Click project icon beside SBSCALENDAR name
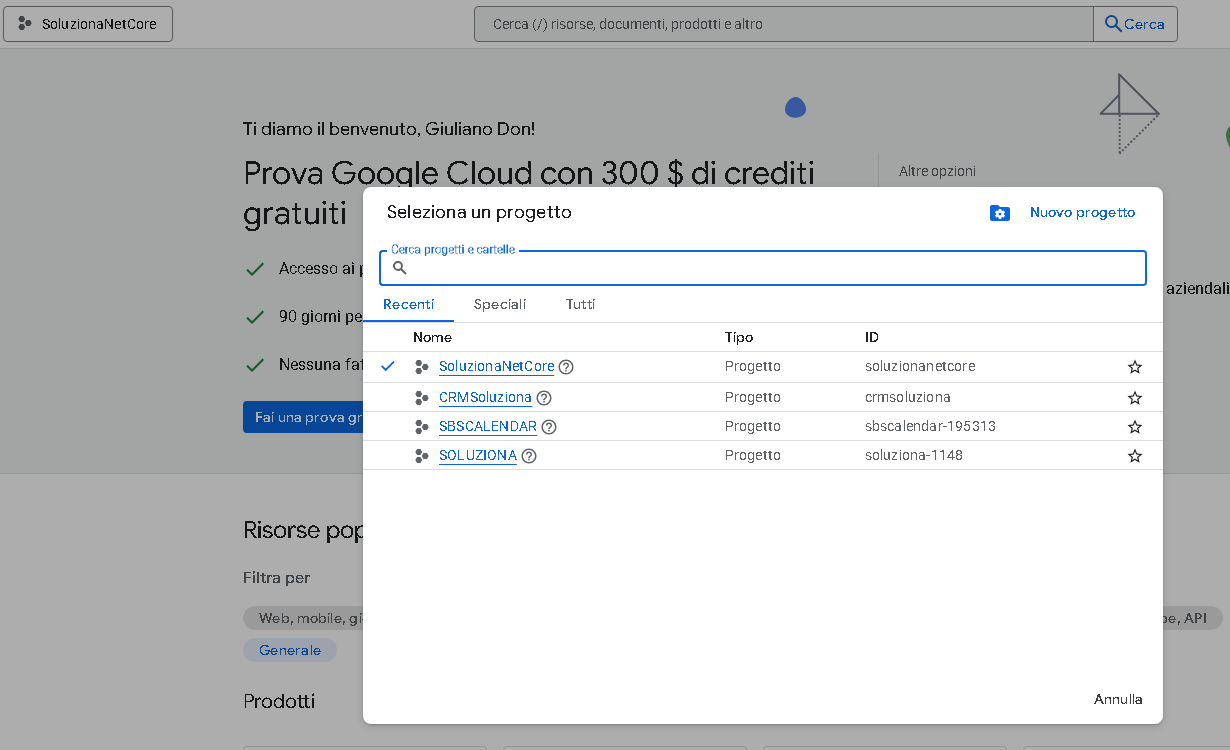 (421, 427)
